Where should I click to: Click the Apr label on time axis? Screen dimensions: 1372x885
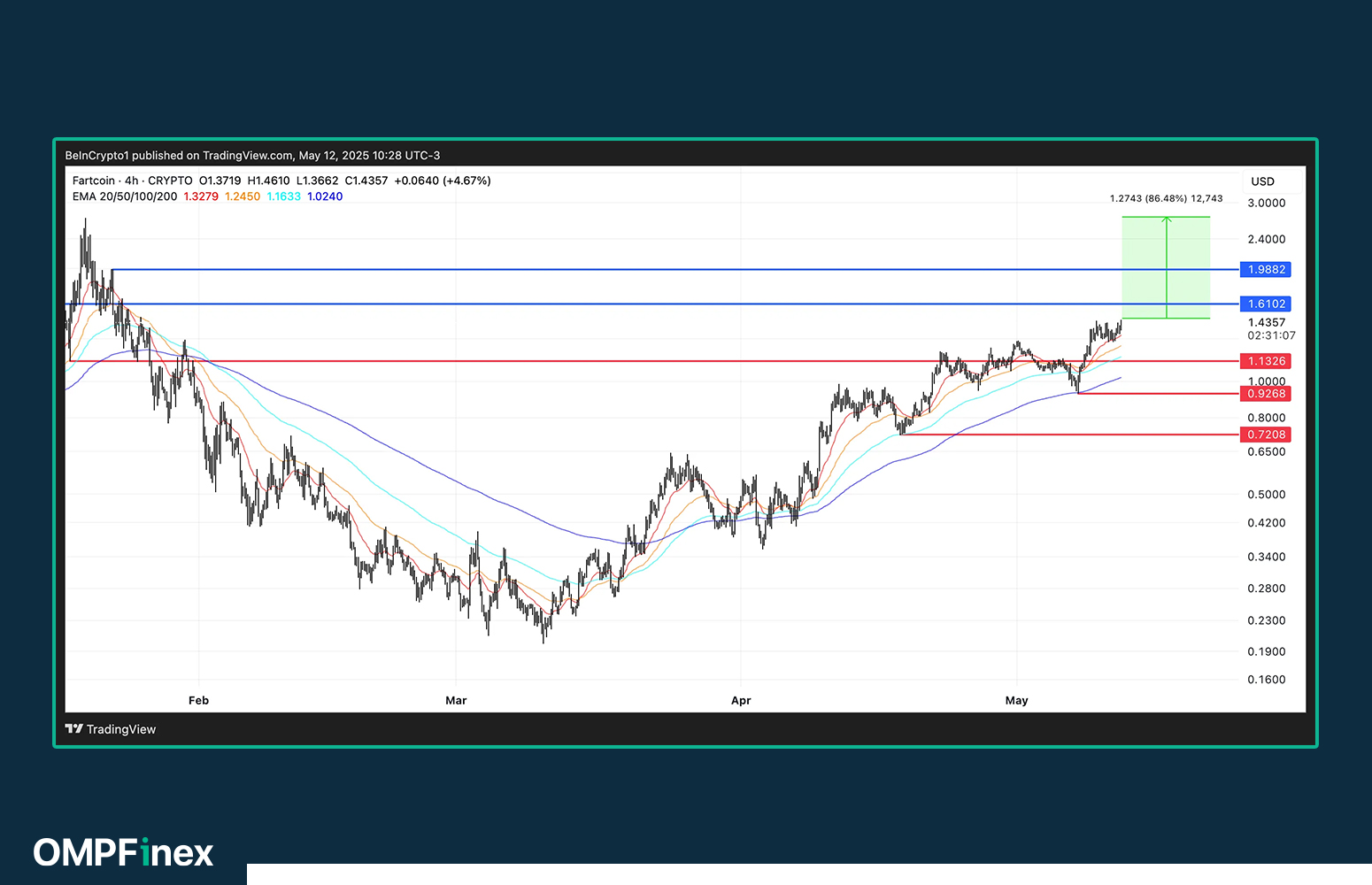(x=741, y=700)
